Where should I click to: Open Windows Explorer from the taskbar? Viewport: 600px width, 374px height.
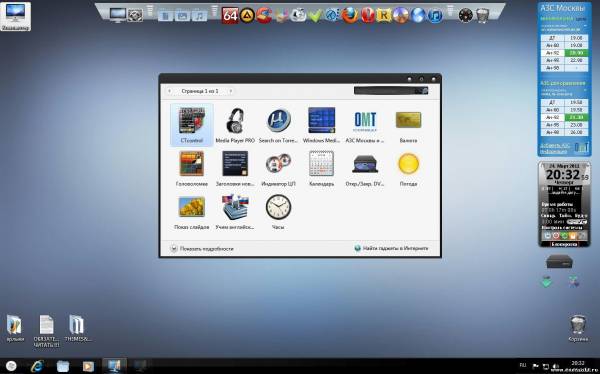tap(62, 366)
